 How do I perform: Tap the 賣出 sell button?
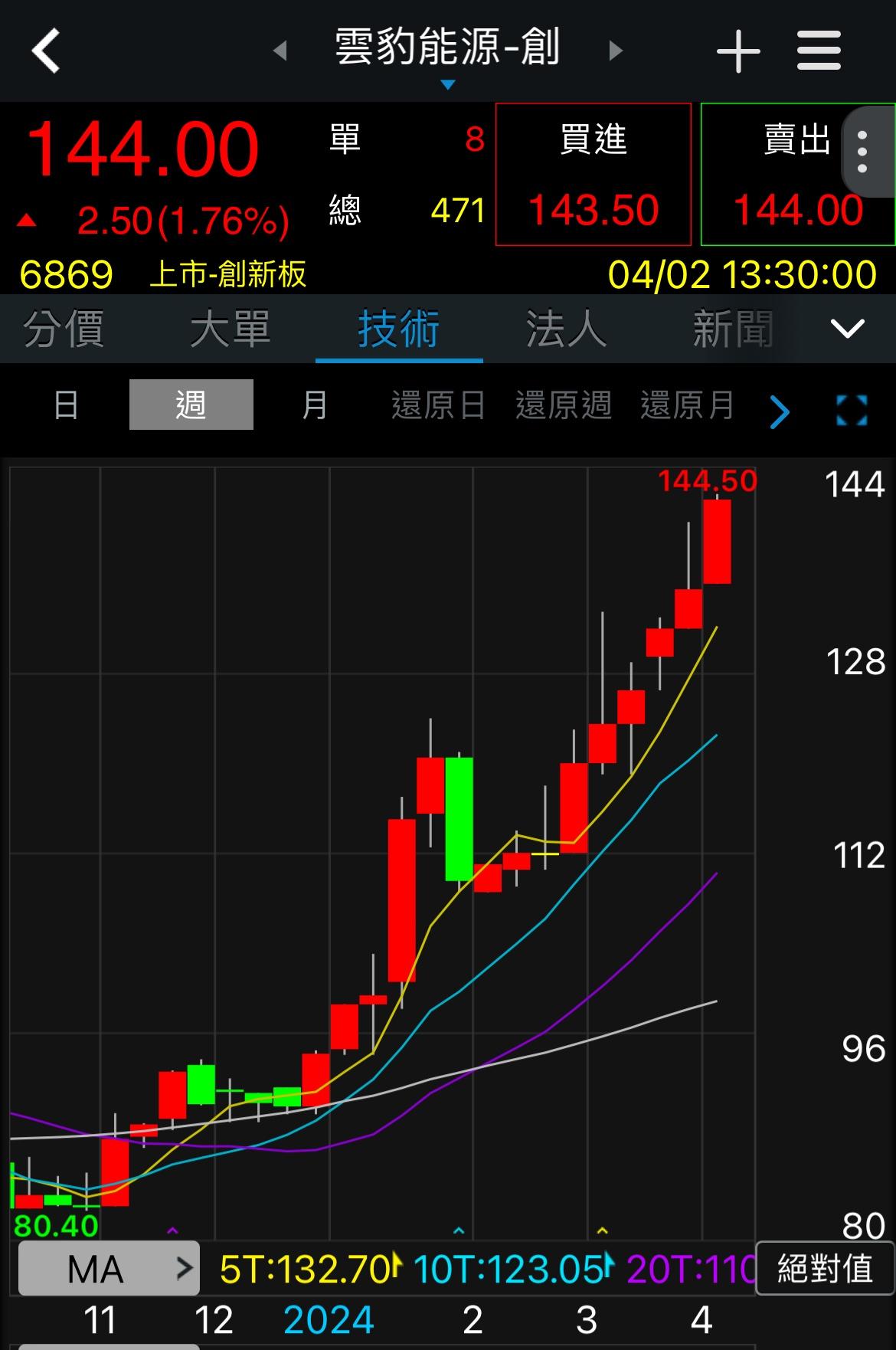click(x=796, y=175)
